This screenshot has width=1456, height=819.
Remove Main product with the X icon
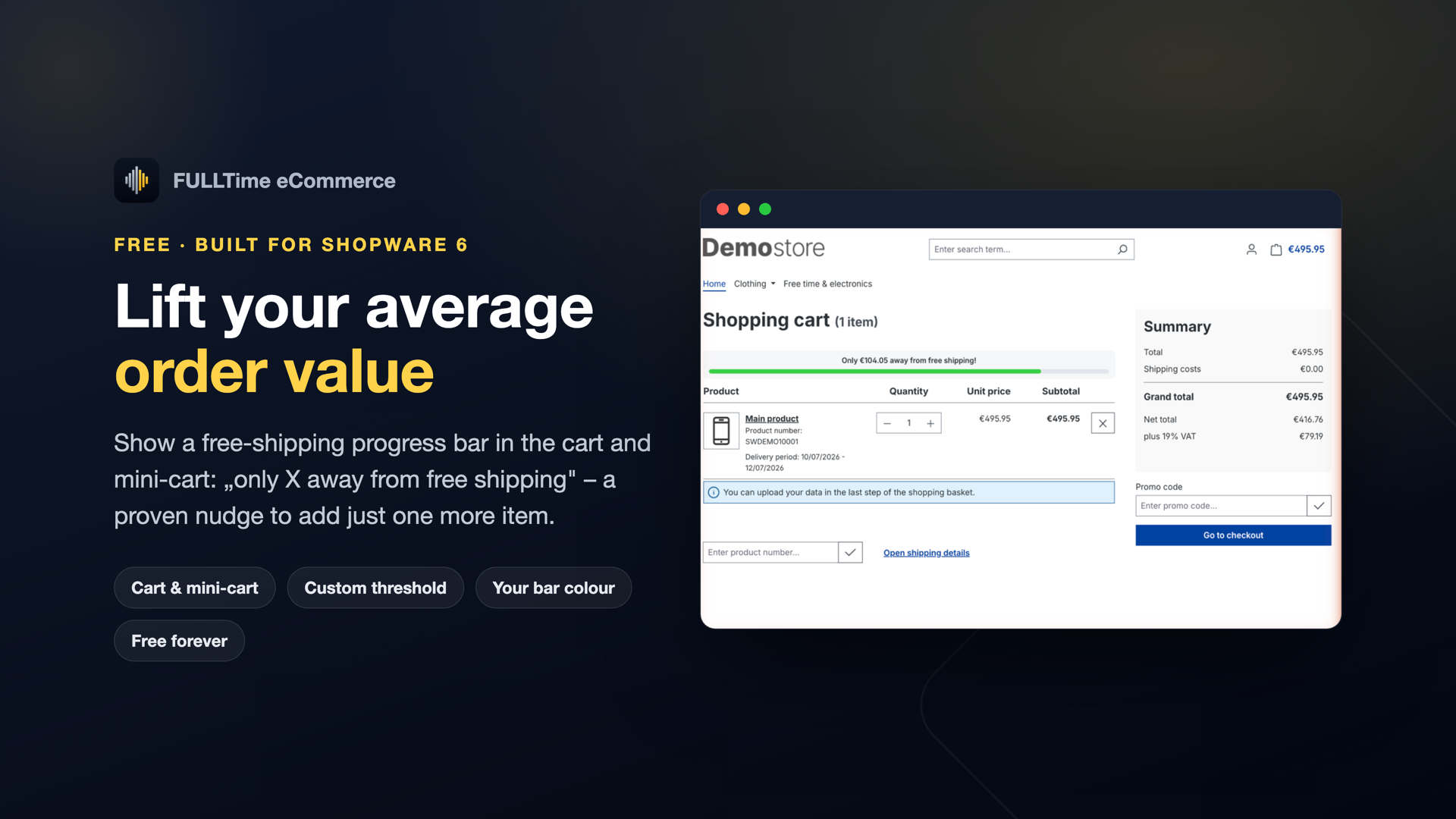pos(1103,423)
